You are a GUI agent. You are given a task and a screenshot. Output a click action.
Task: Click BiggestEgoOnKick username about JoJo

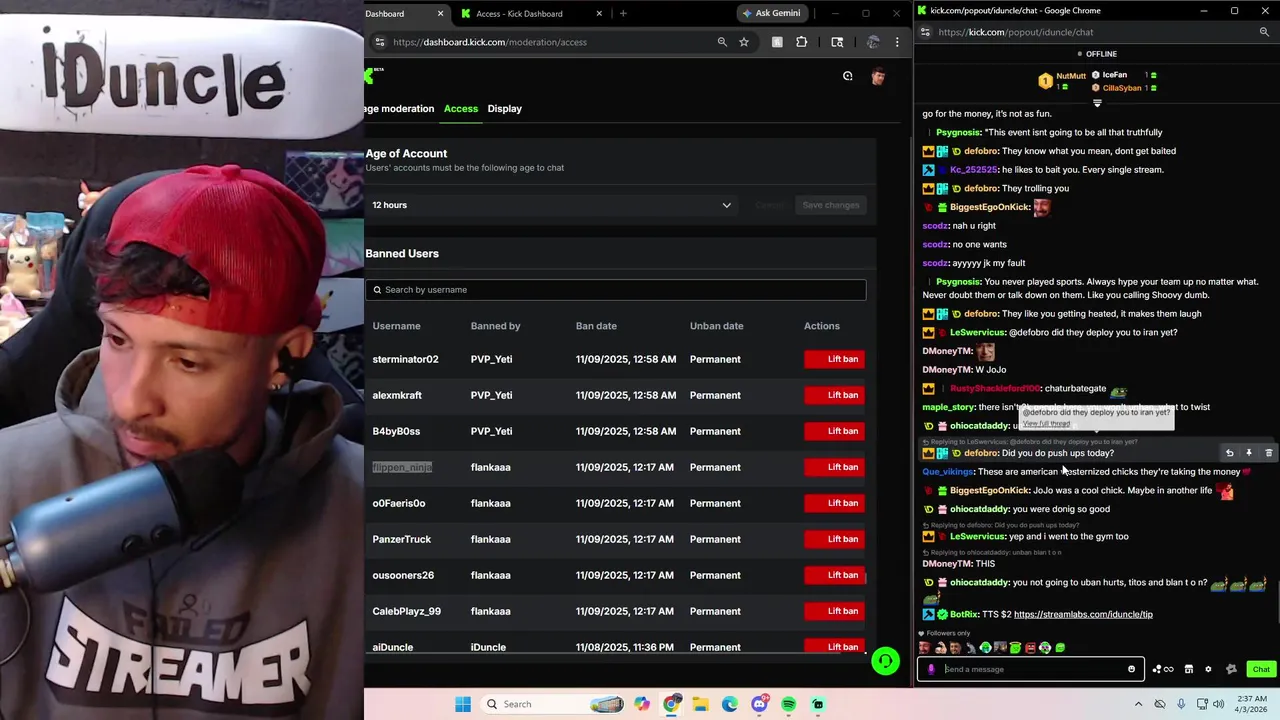coord(990,490)
